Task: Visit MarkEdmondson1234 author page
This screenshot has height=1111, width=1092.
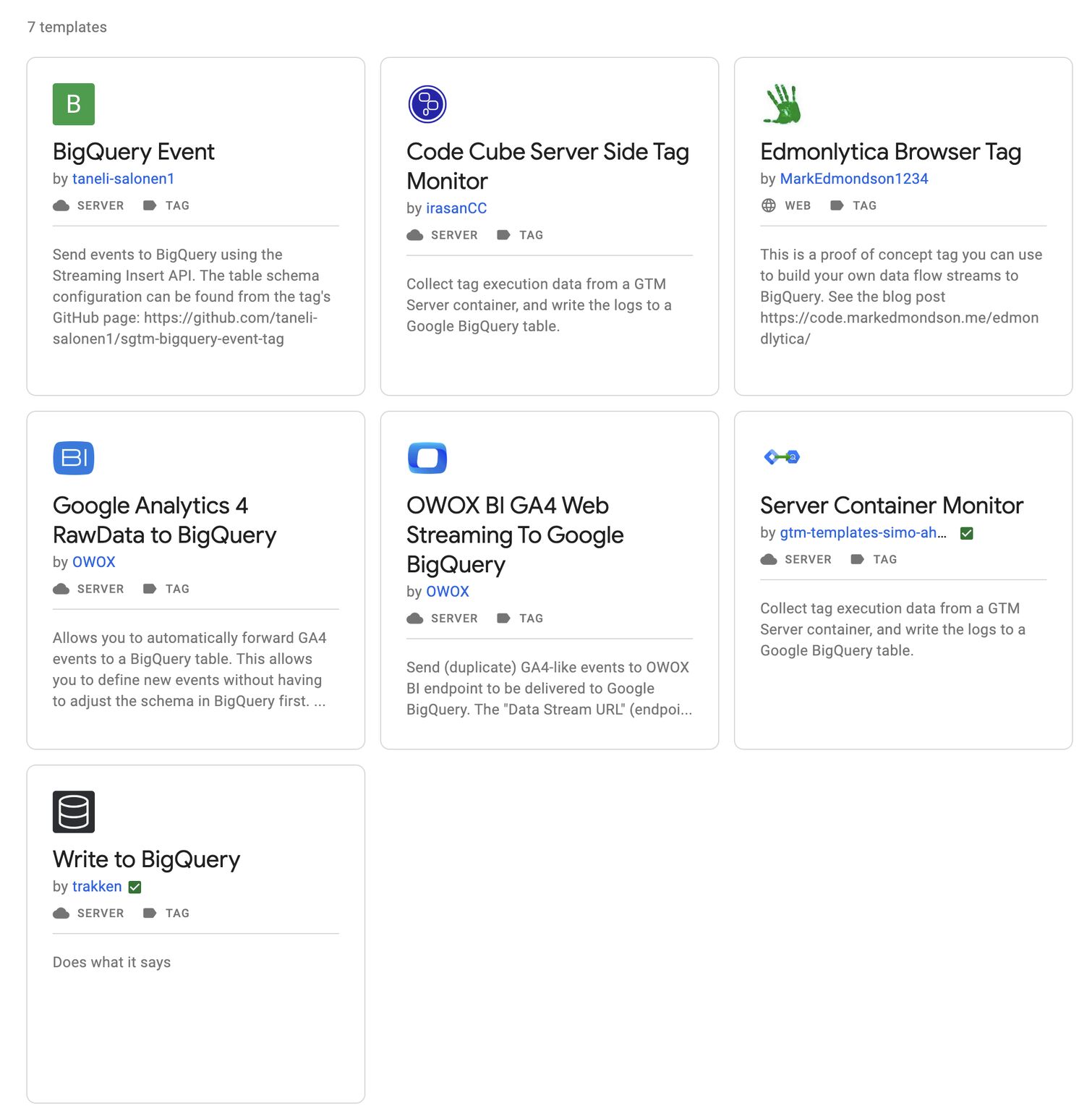Action: [x=853, y=179]
